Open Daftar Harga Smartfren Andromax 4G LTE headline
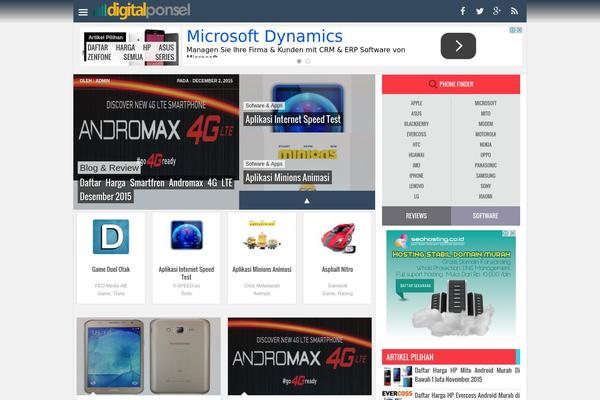 coord(156,189)
